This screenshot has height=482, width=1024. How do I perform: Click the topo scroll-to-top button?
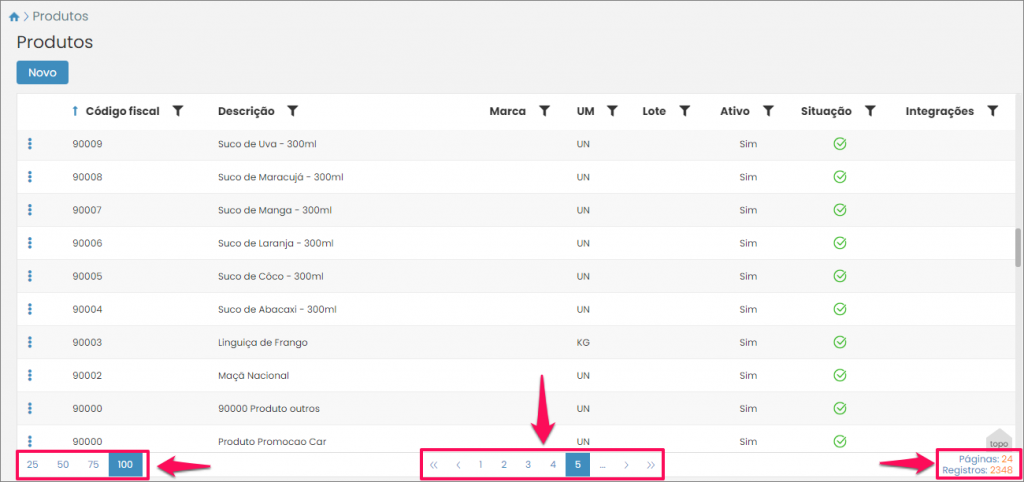998,441
